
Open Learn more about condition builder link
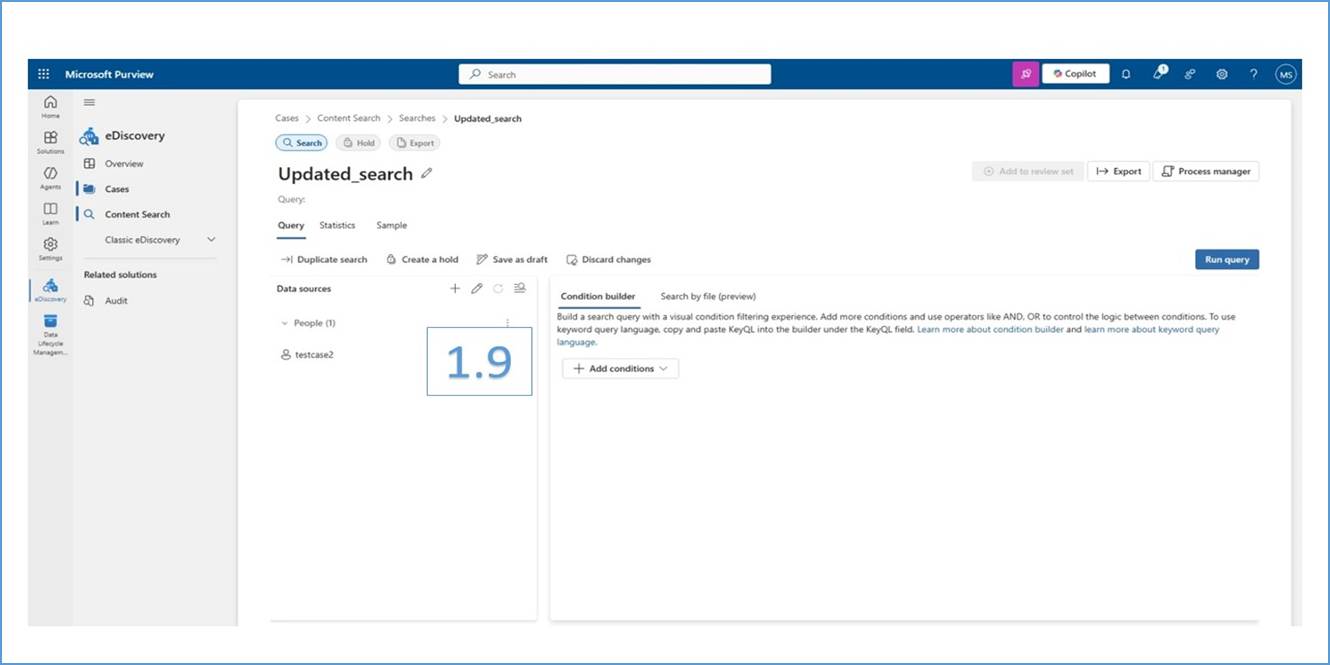990,329
